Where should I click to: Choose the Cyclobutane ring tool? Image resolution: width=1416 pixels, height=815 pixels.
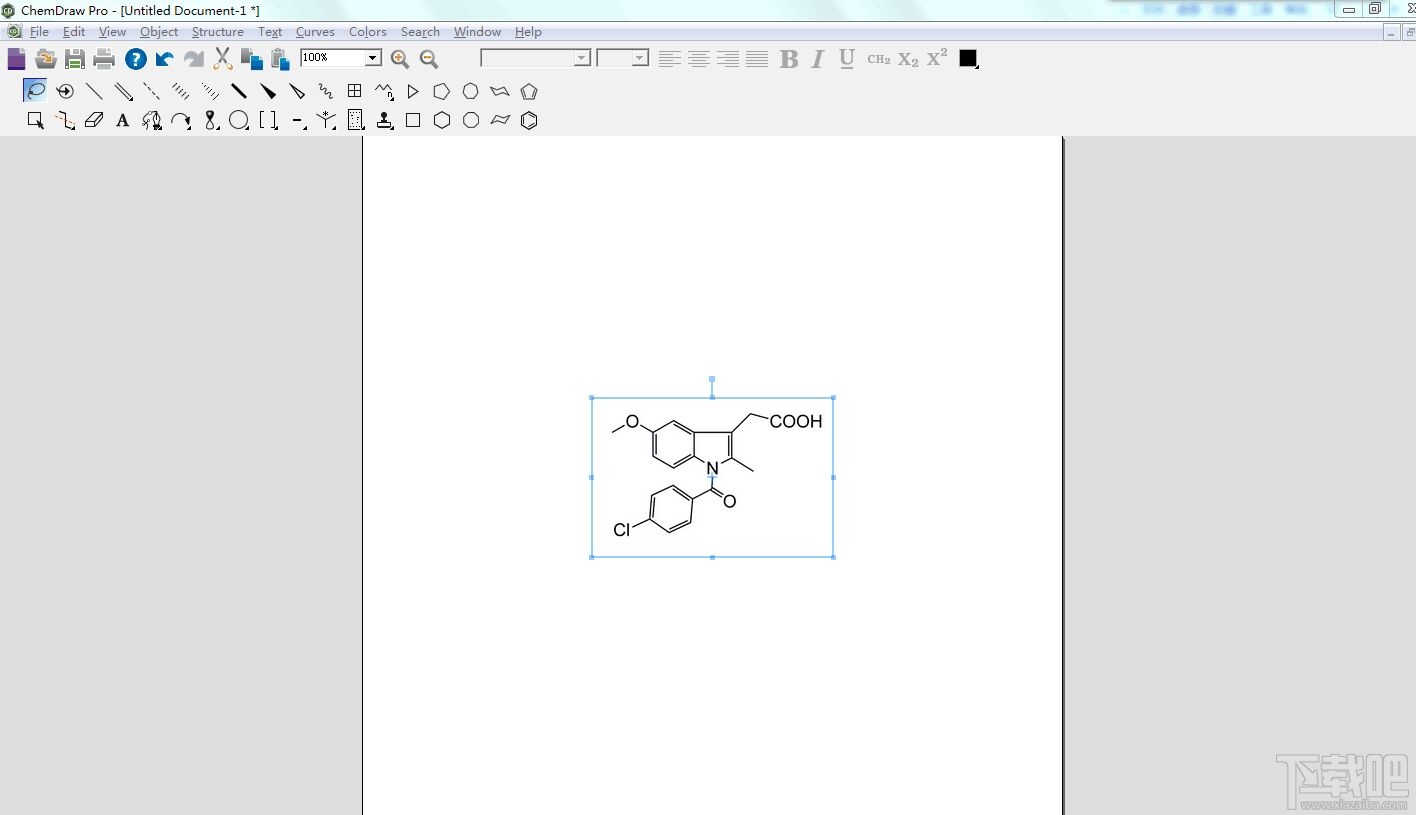tap(413, 120)
